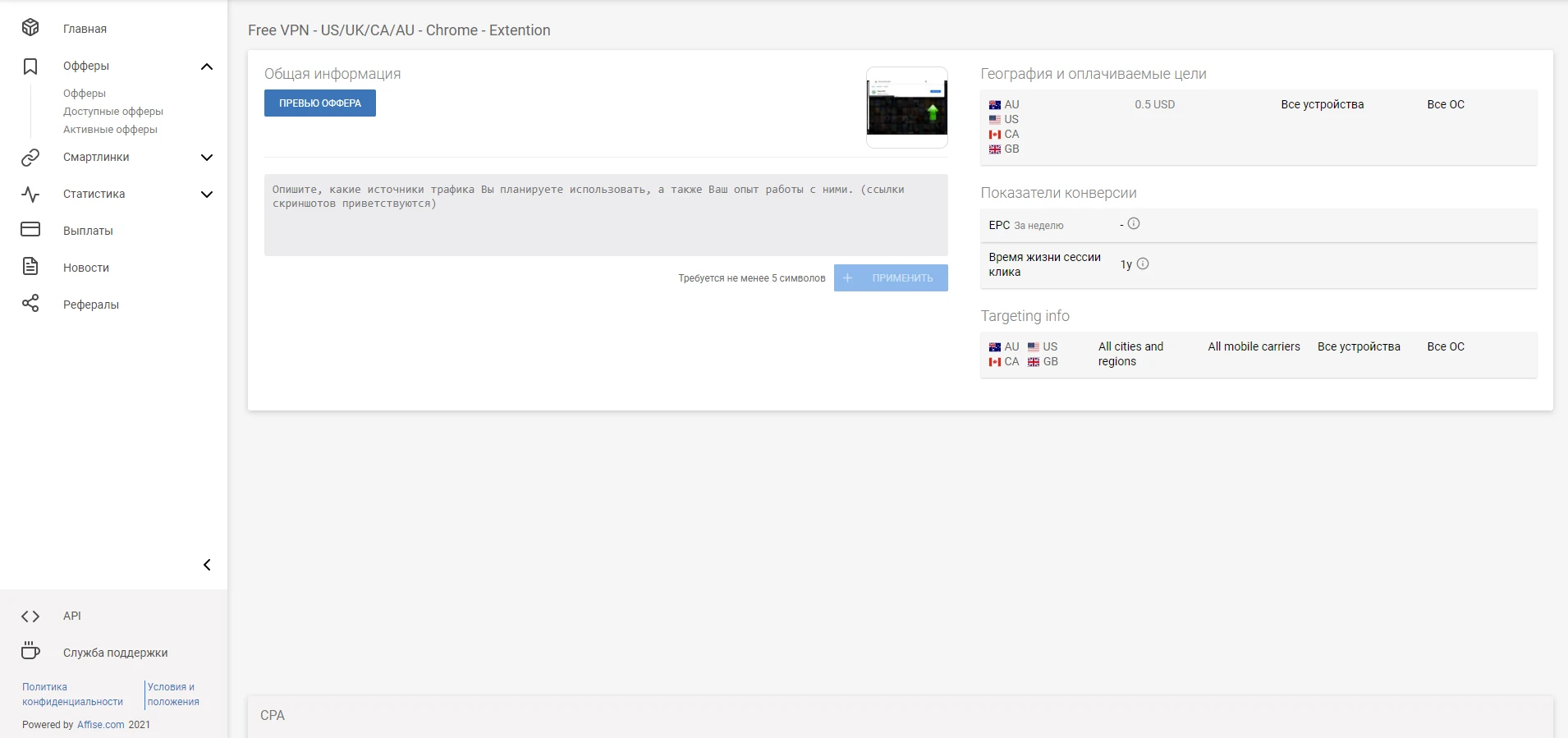The height and width of the screenshot is (738, 1568).
Task: Click Все устройства in География section
Action: pos(1323,104)
